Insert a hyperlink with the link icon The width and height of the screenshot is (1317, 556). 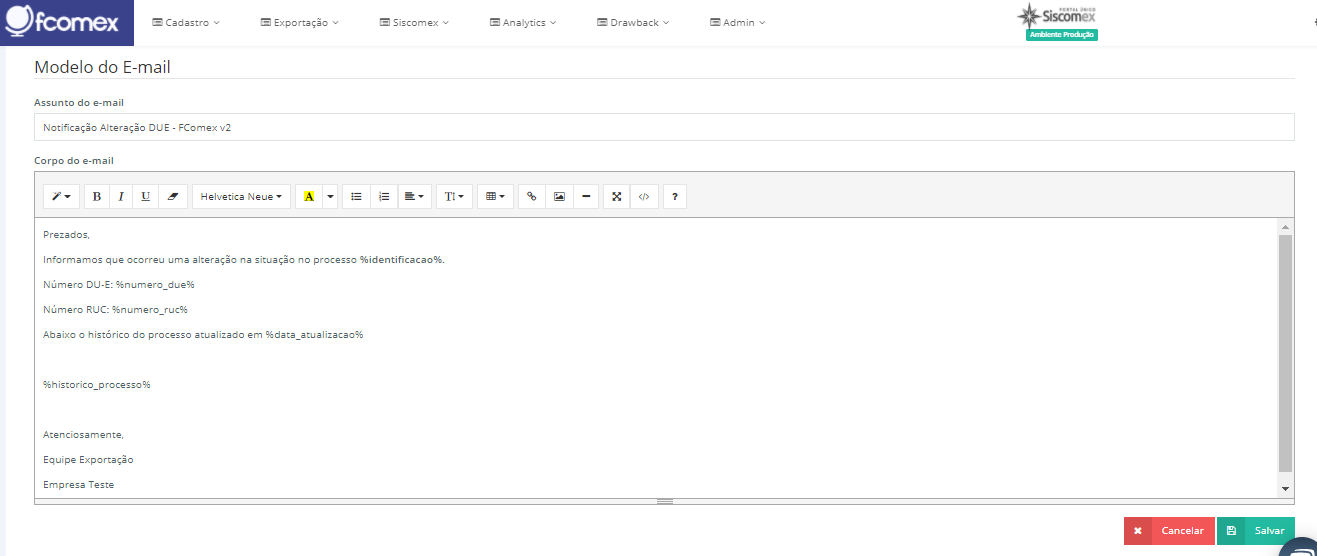coord(532,196)
